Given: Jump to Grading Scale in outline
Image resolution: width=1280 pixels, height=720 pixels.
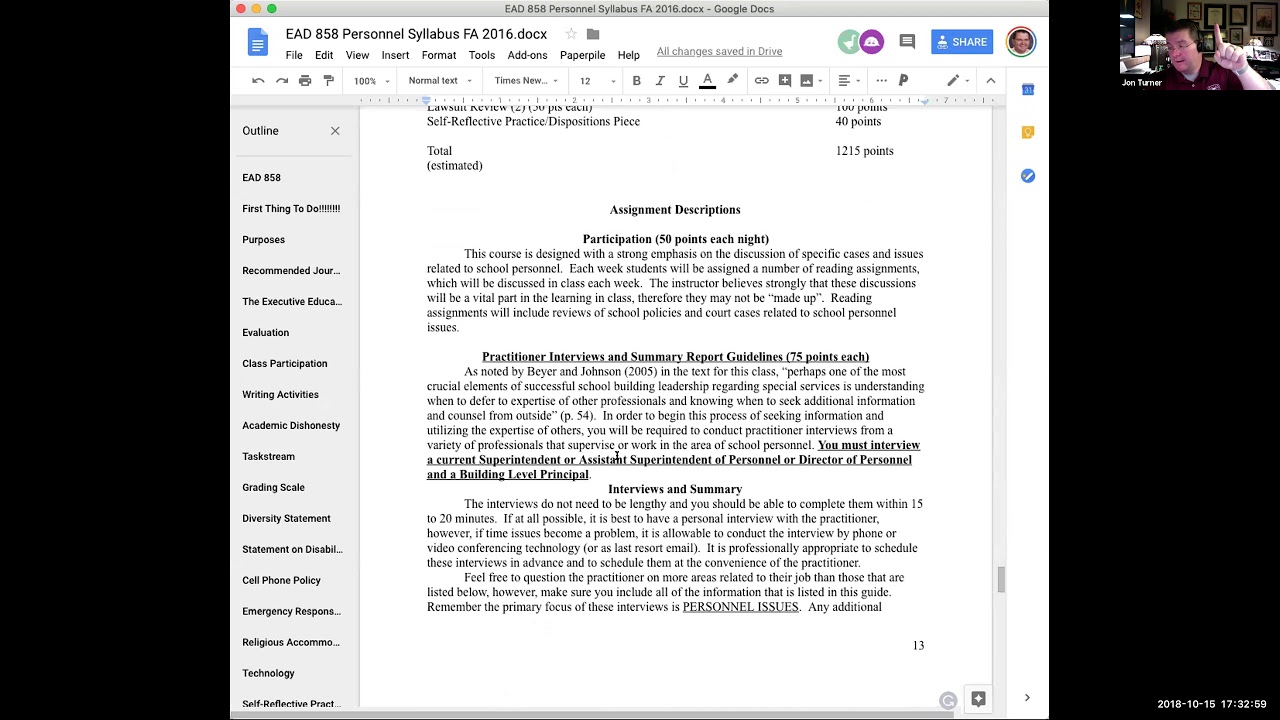Looking at the screenshot, I should (x=273, y=487).
